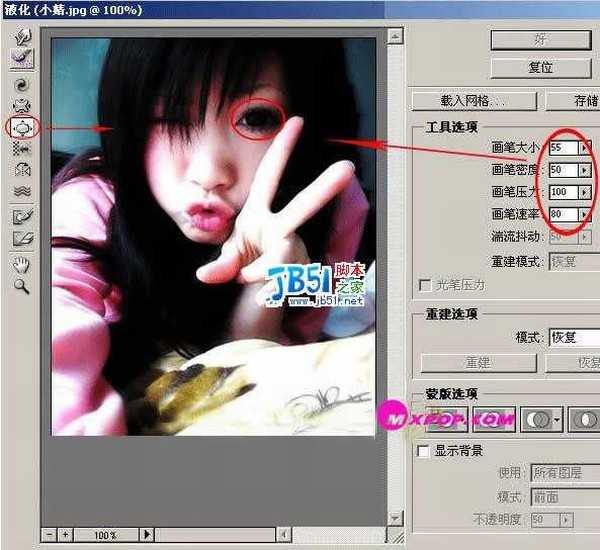Select the Hand tool
The height and width of the screenshot is (550, 600).
[x=22, y=265]
